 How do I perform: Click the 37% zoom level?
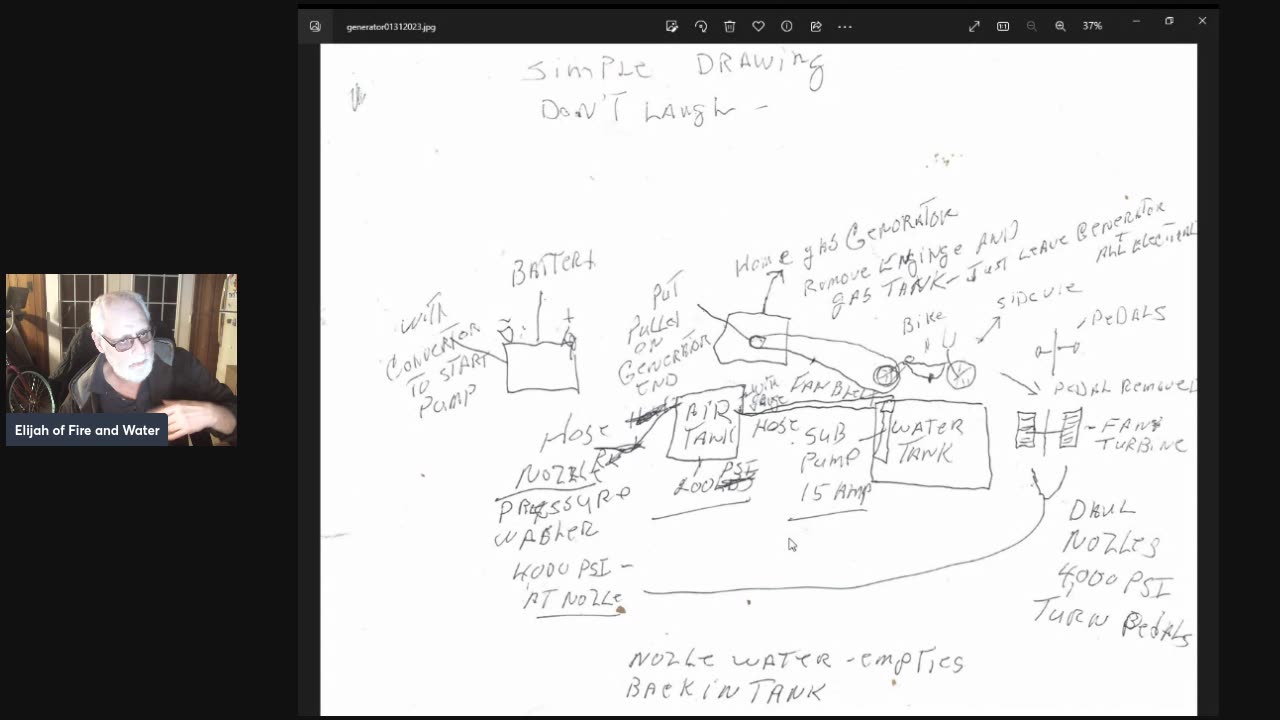(1092, 26)
